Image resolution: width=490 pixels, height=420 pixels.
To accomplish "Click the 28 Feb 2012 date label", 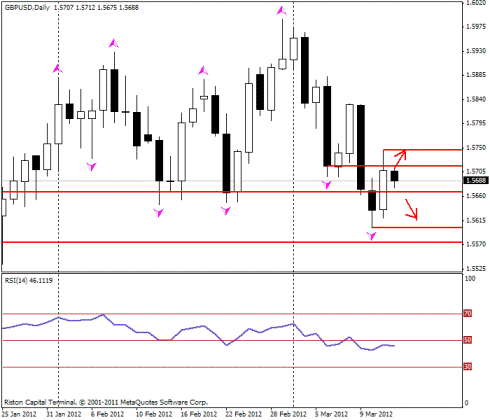I will pos(288,414).
